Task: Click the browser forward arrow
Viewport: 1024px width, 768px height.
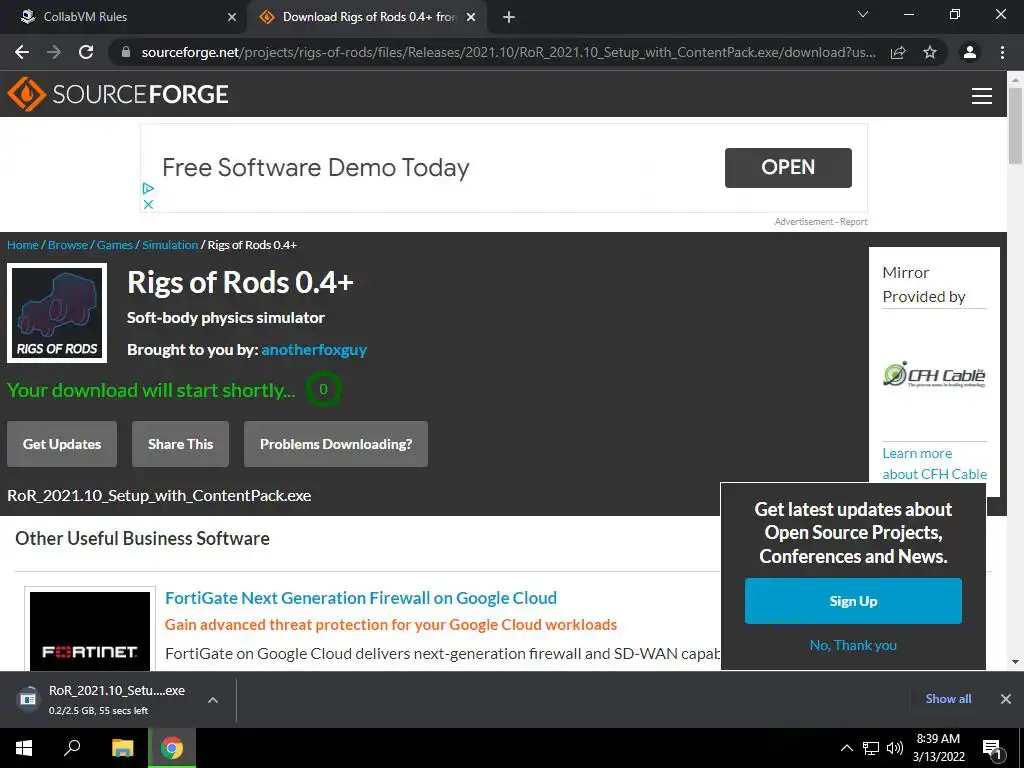Action: pyautogui.click(x=54, y=52)
